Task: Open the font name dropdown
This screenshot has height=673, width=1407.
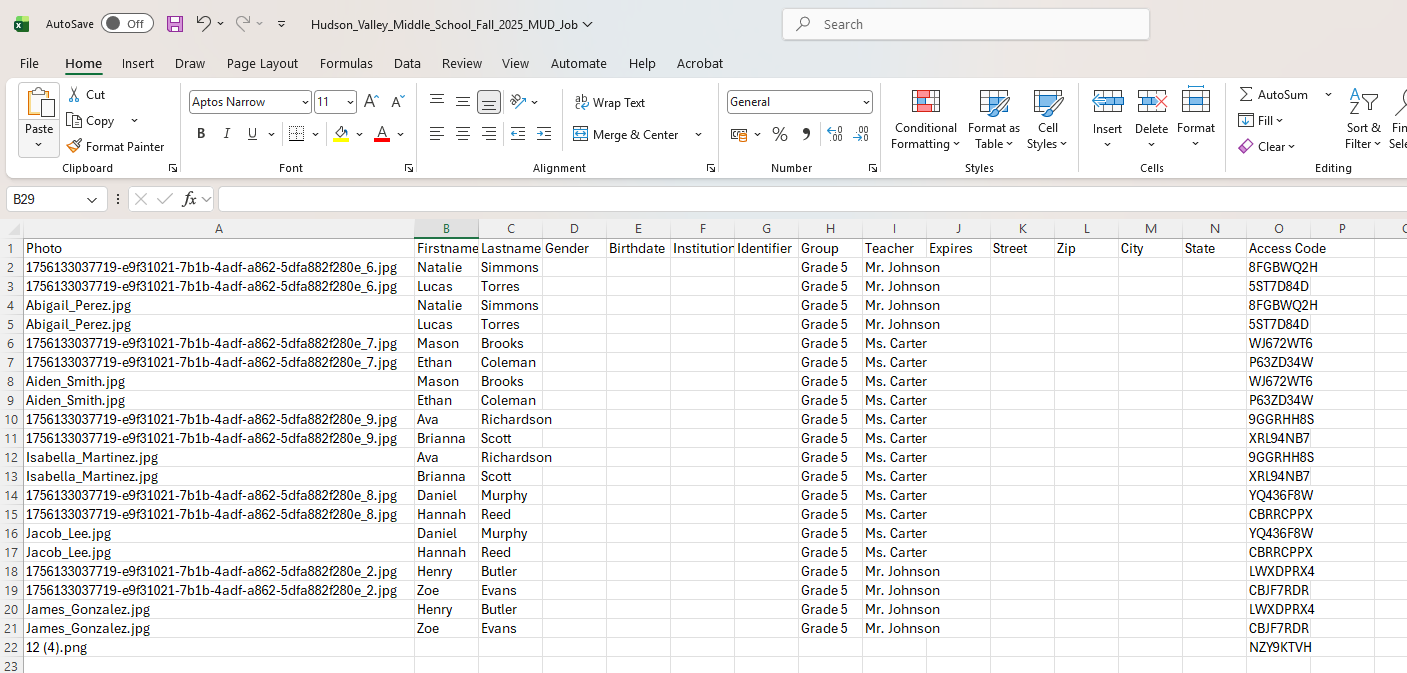Action: click(x=305, y=102)
